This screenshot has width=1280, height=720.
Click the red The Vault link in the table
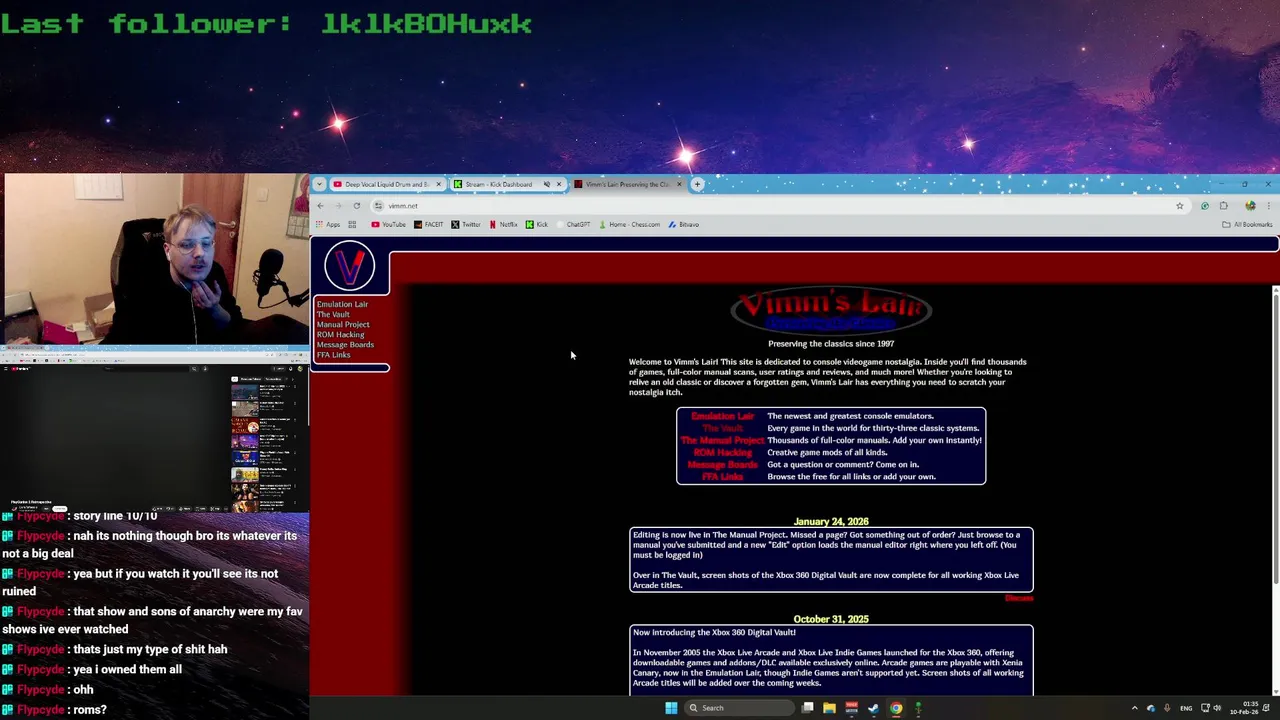[722, 428]
